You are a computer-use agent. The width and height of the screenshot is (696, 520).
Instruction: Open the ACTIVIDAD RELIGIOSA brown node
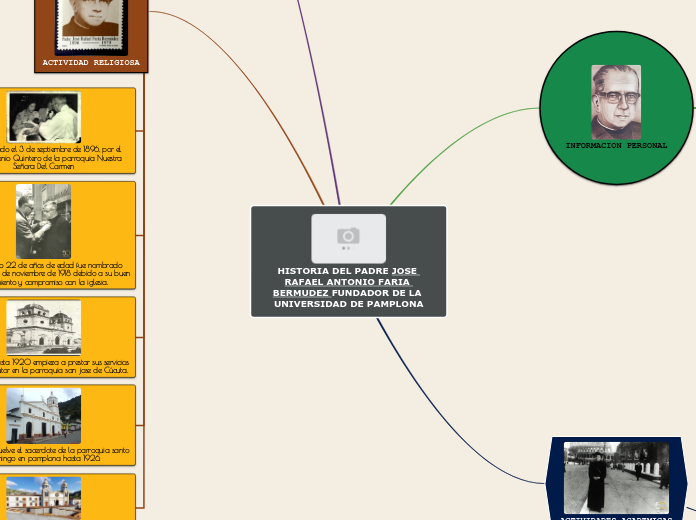tap(91, 36)
